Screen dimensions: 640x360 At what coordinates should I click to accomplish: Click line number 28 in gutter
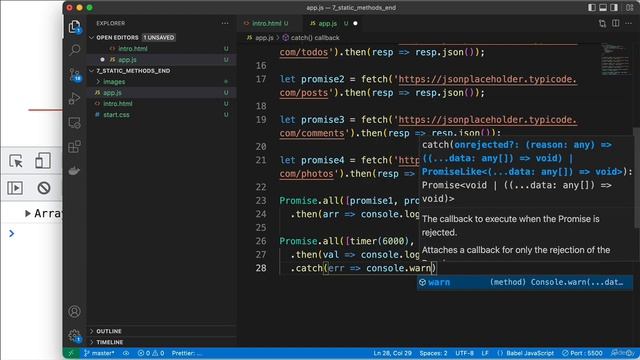coord(261,268)
